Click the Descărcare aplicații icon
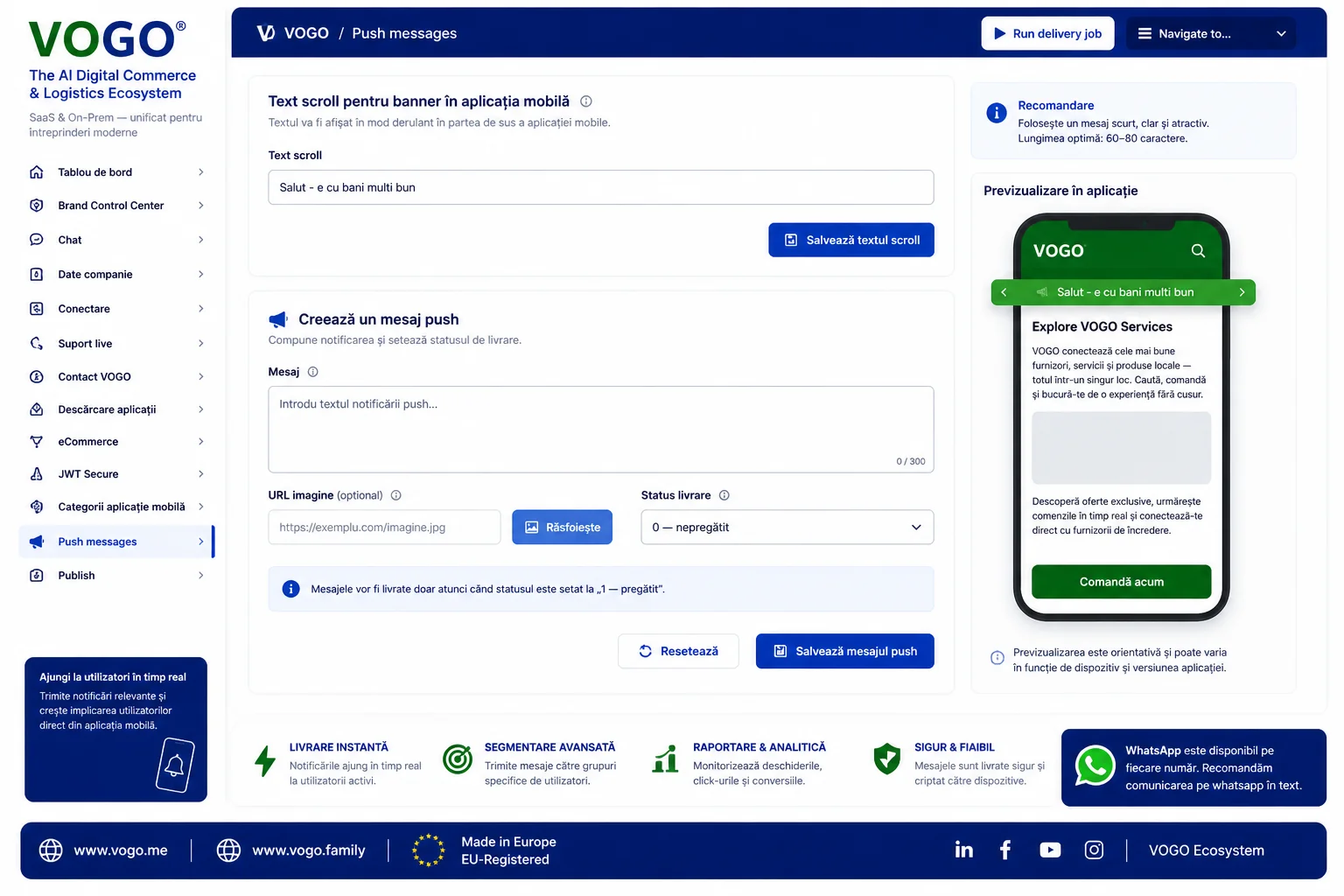This screenshot has height=896, width=1344. (x=37, y=409)
